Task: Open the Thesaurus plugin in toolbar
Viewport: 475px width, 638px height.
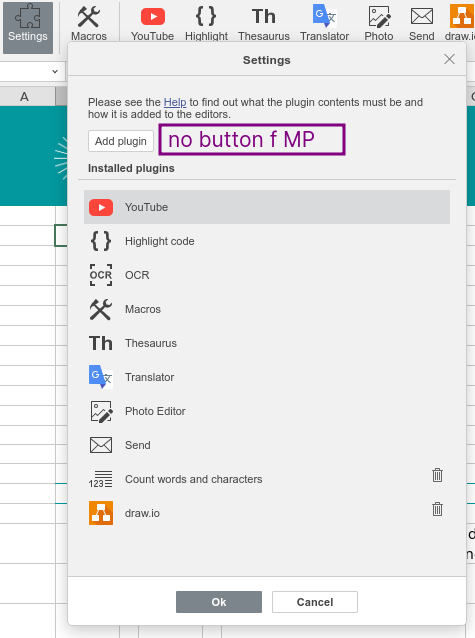Action: click(264, 24)
